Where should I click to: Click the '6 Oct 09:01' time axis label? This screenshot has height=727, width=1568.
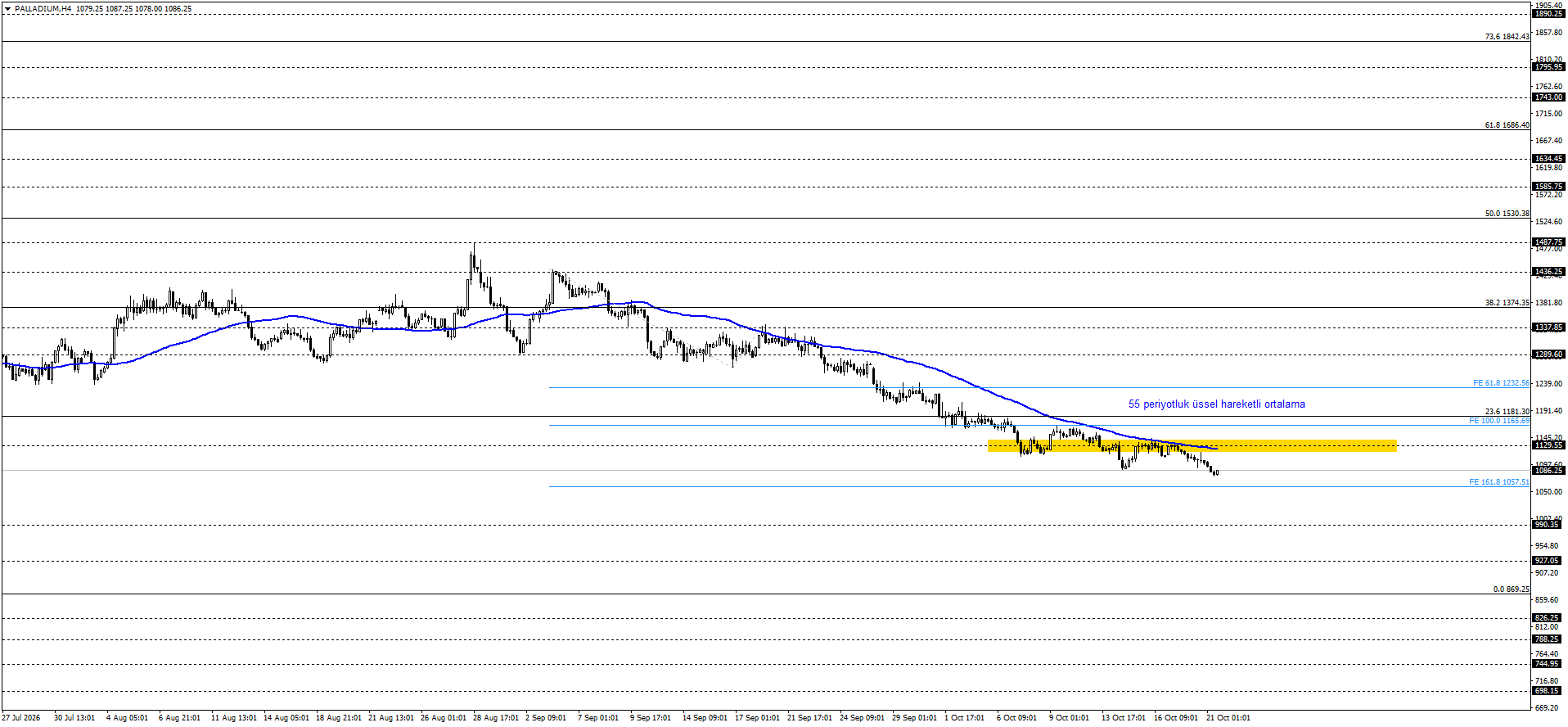pos(1016,718)
